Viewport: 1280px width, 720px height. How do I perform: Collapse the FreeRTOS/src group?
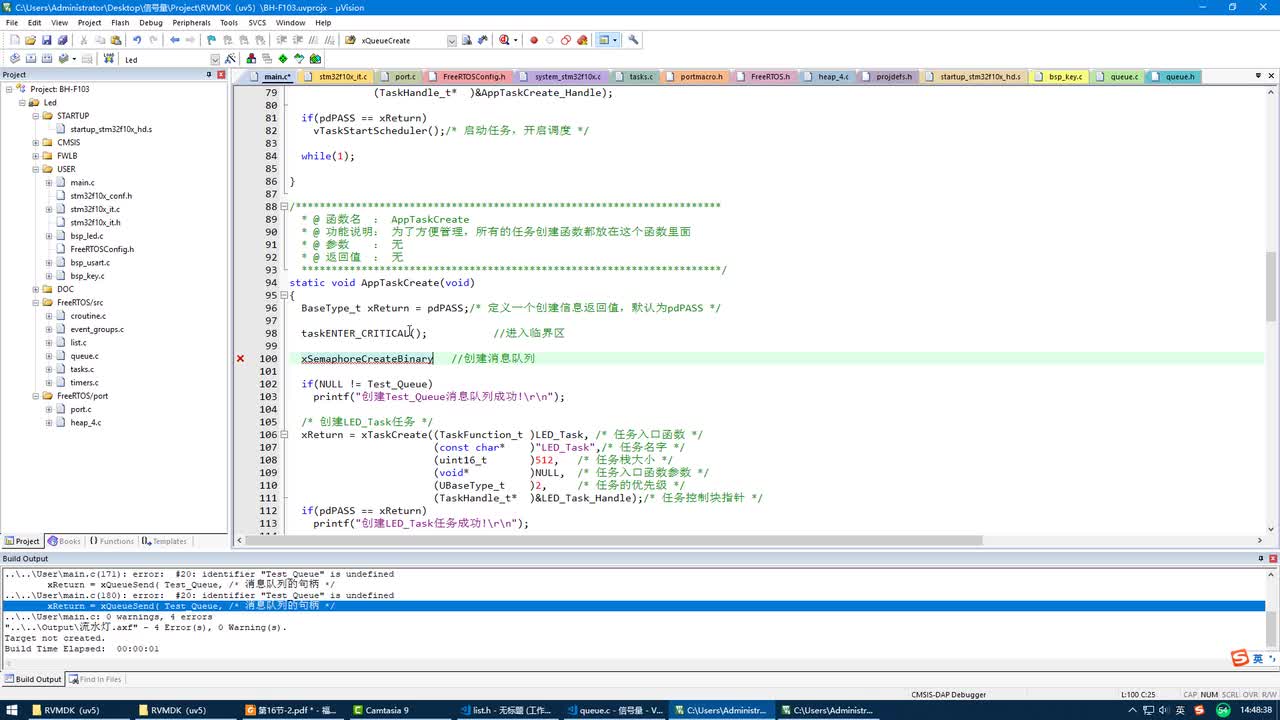pyautogui.click(x=35, y=302)
